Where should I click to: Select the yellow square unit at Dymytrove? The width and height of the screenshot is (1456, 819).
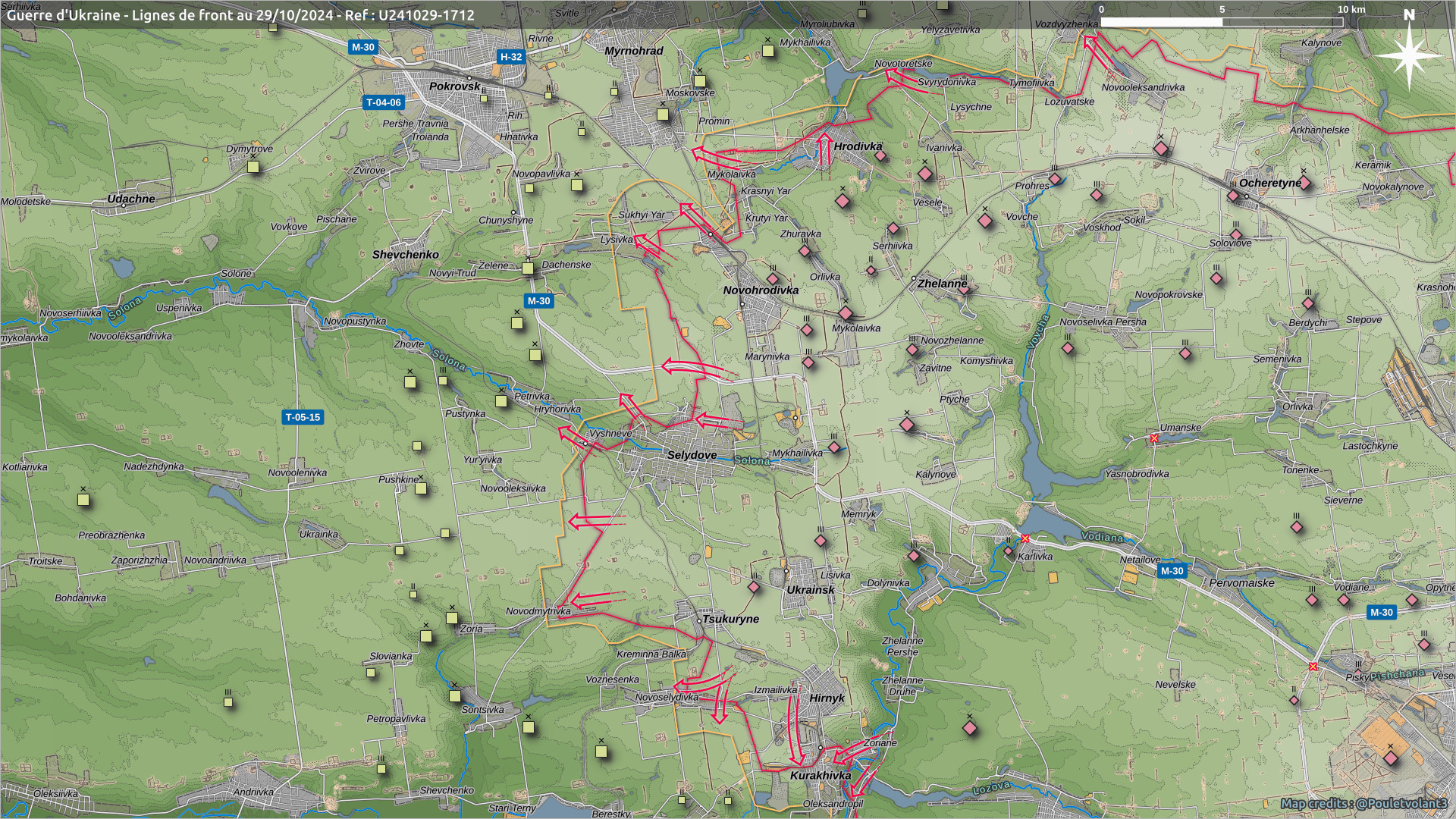click(253, 167)
